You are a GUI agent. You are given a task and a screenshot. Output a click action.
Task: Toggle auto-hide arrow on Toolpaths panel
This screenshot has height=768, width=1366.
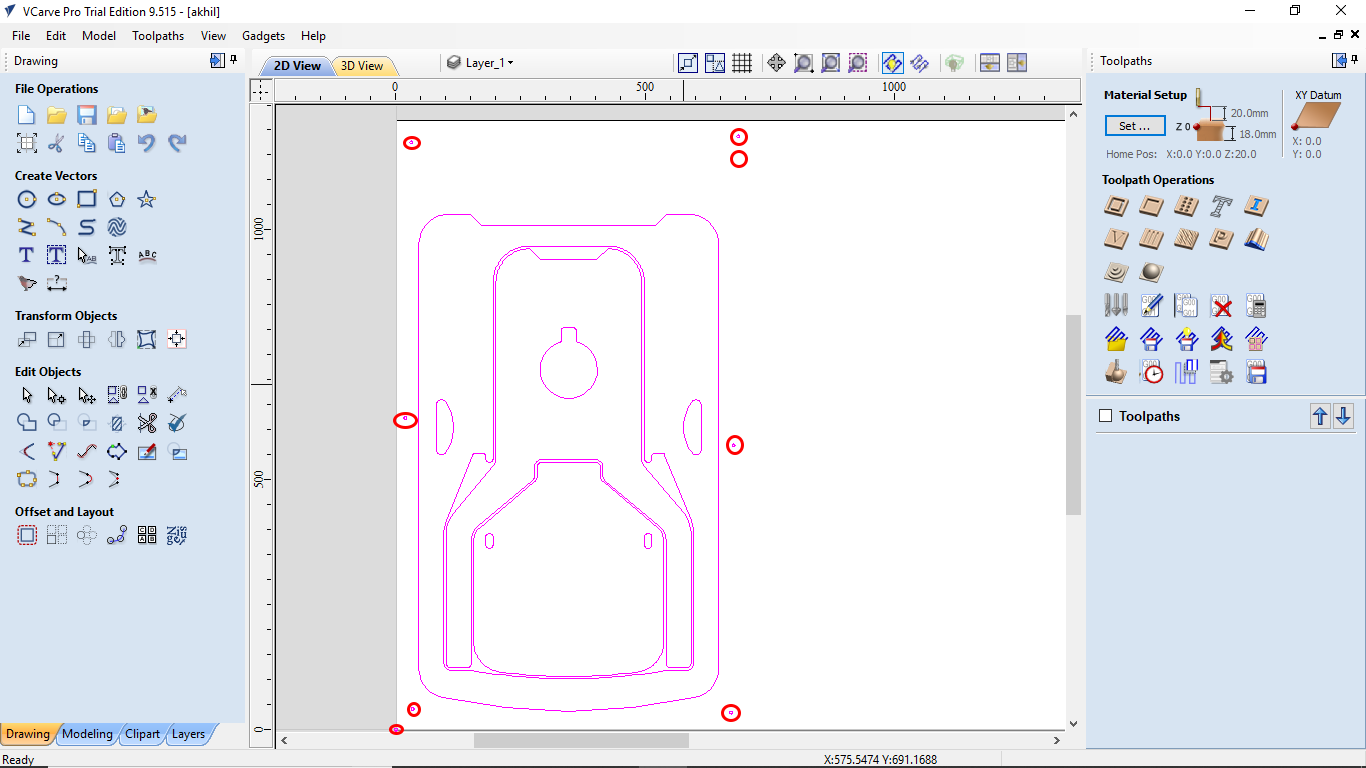tap(1338, 61)
